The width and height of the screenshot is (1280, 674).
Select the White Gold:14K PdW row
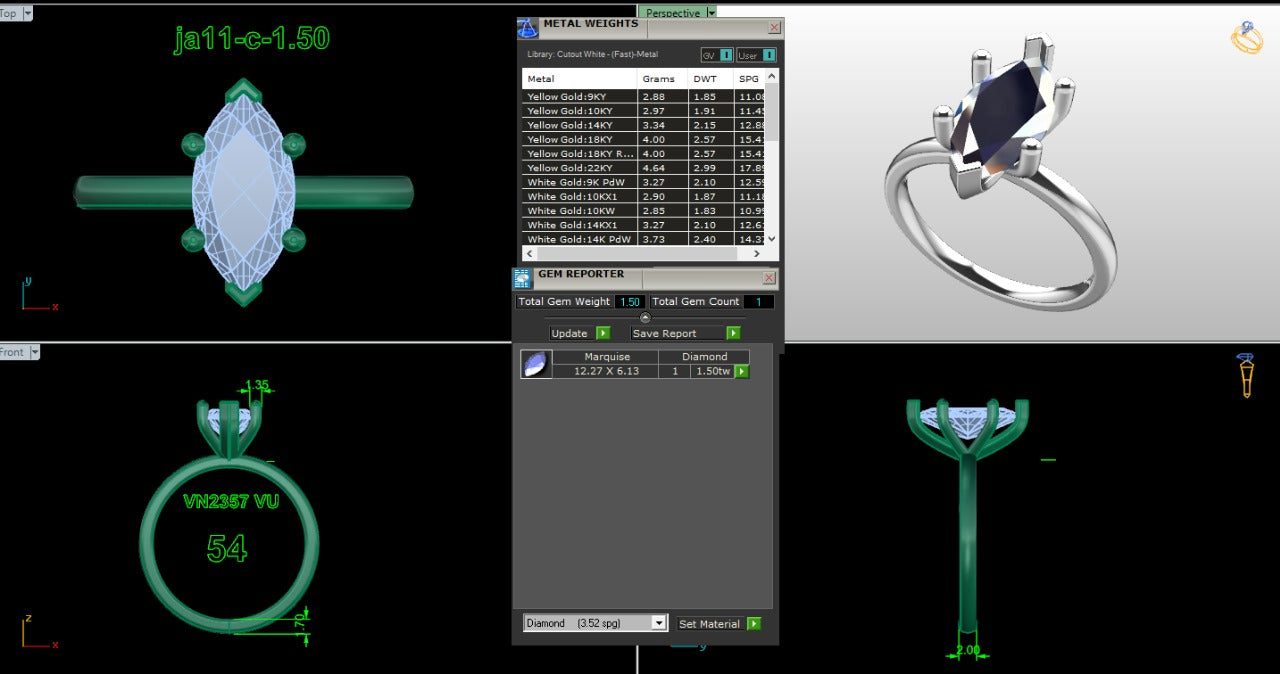point(644,239)
